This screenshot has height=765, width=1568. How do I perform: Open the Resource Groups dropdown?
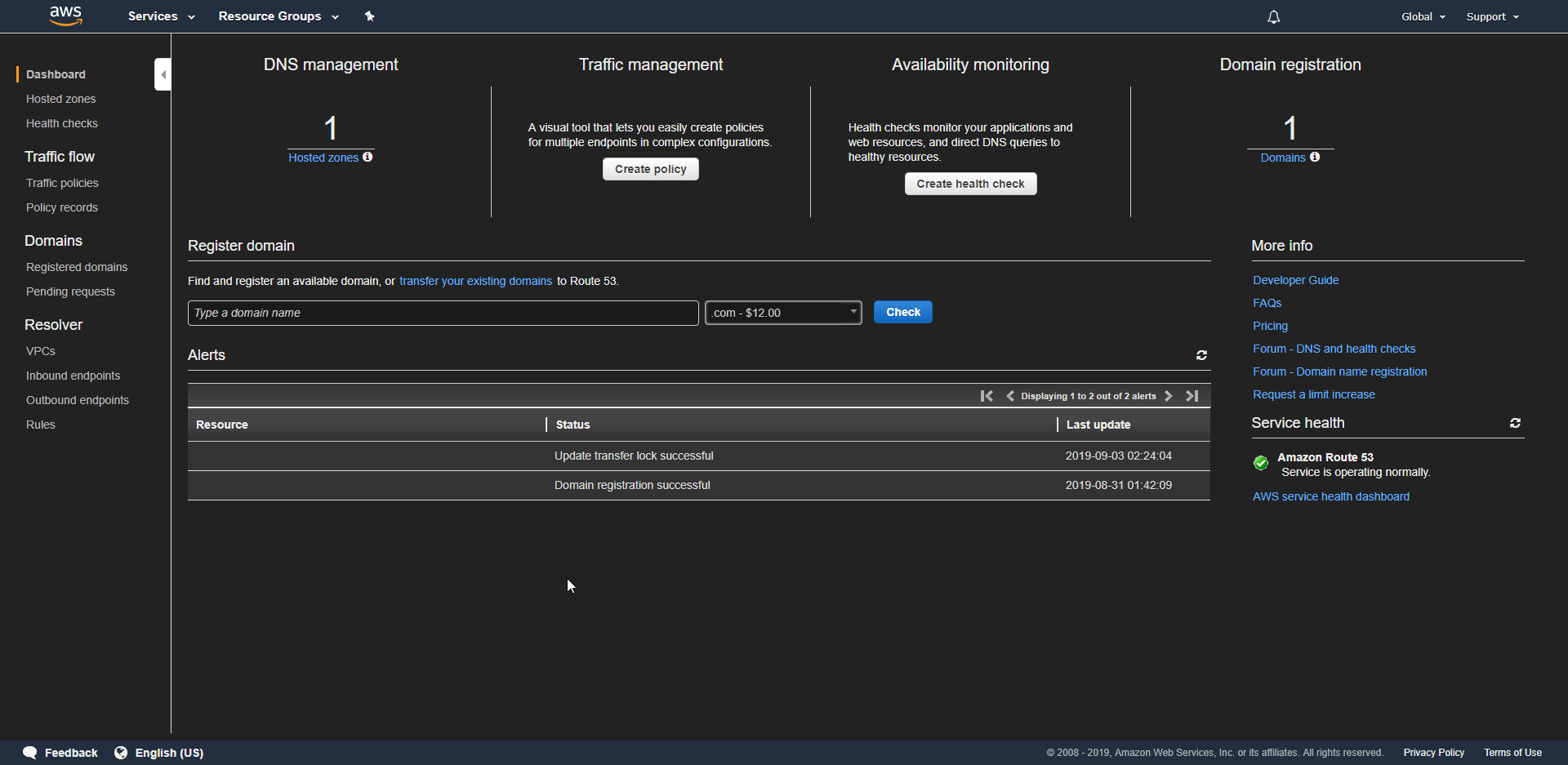coord(278,16)
